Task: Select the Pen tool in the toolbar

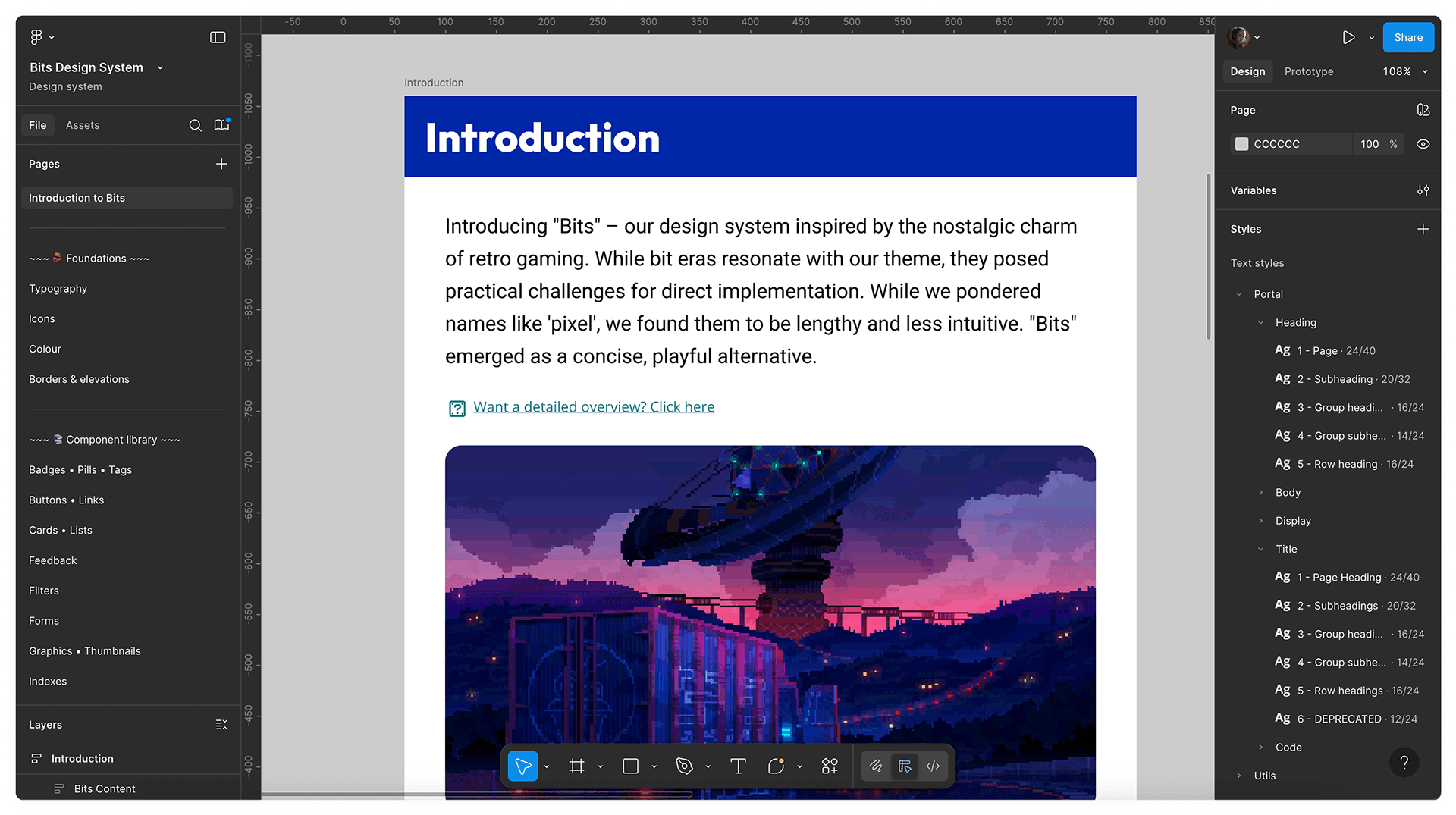Action: pos(684,766)
